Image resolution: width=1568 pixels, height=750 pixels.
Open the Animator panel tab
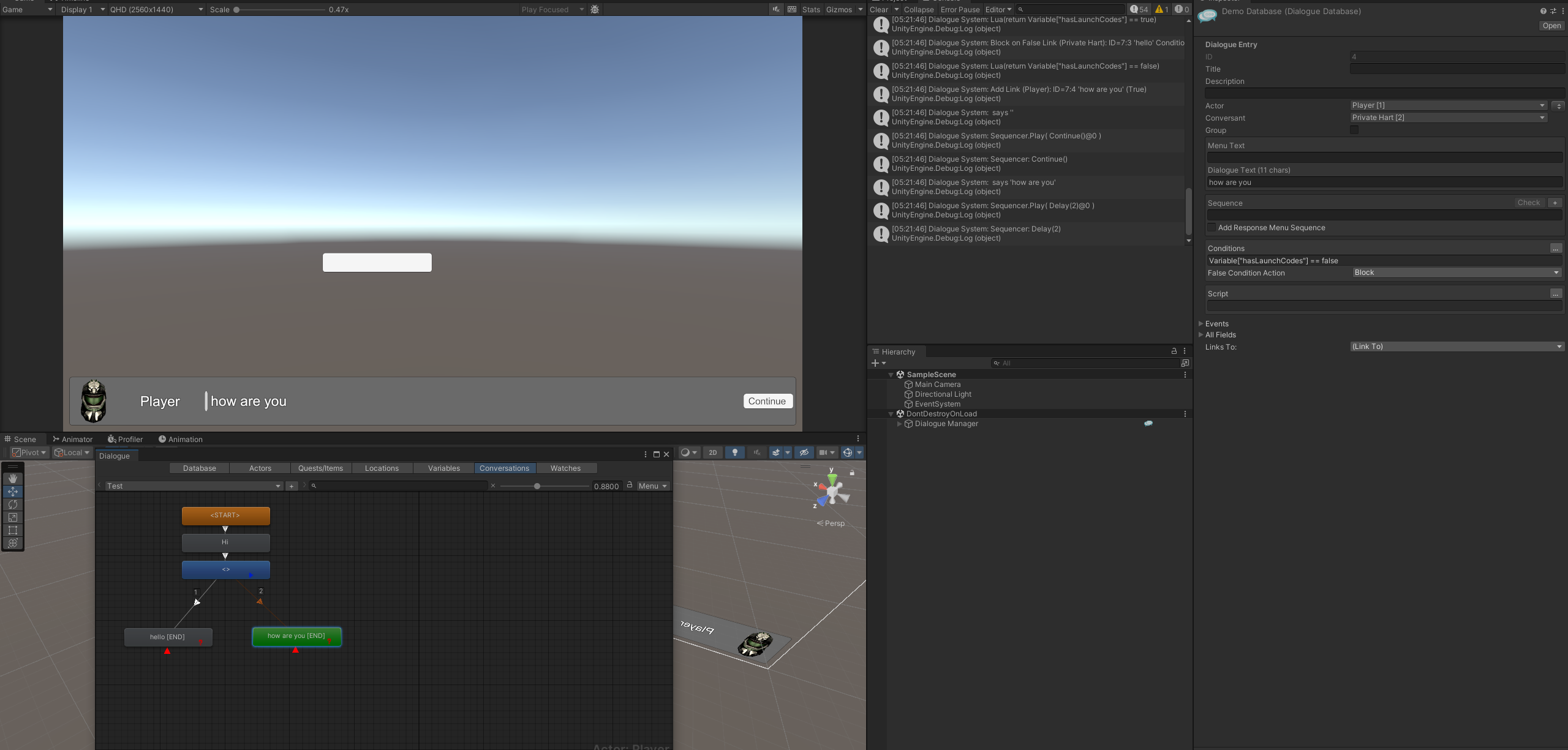72,439
